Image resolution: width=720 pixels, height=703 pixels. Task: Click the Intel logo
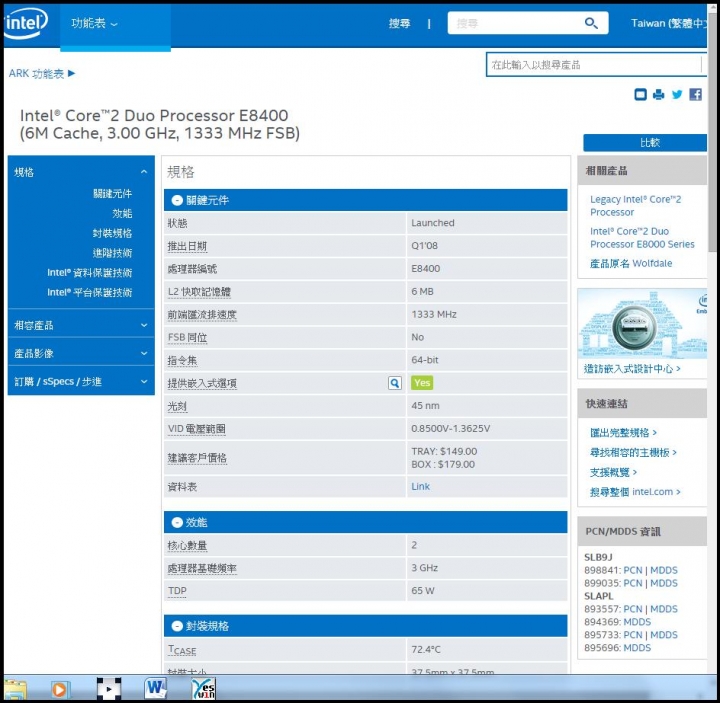point(25,23)
